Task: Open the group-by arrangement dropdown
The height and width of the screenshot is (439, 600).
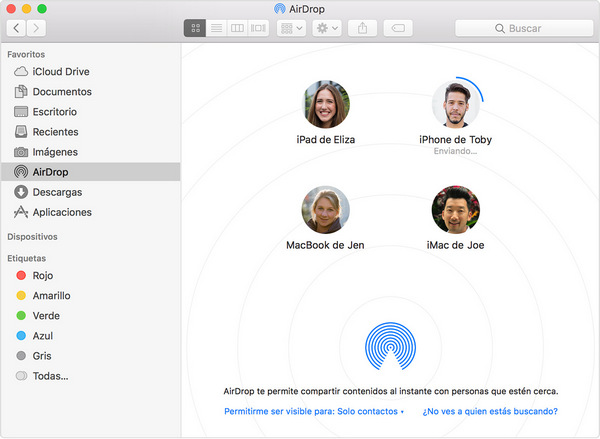Action: pos(291,28)
